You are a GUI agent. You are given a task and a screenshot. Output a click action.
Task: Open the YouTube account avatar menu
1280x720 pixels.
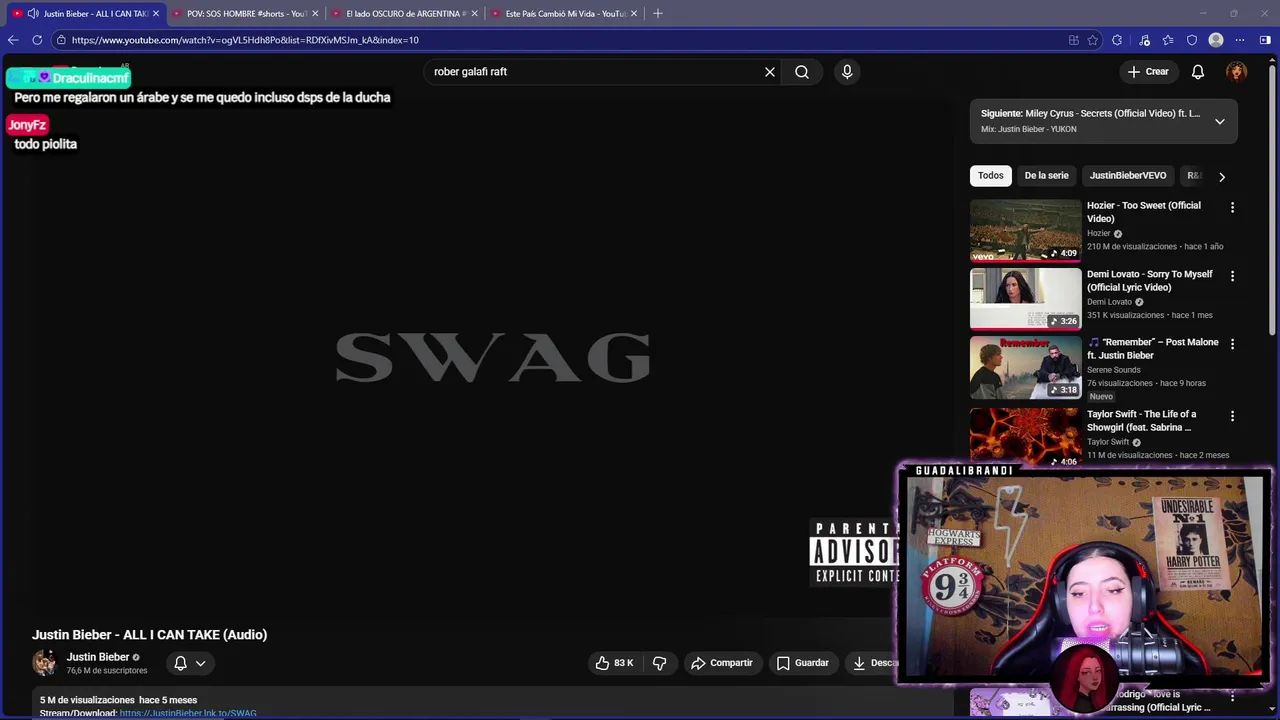coord(1237,72)
